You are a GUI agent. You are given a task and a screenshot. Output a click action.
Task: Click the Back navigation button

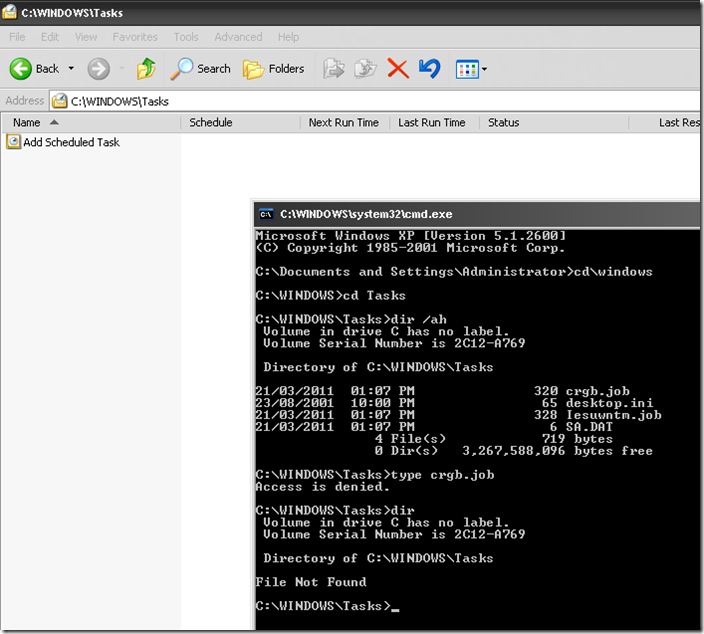[x=34, y=69]
